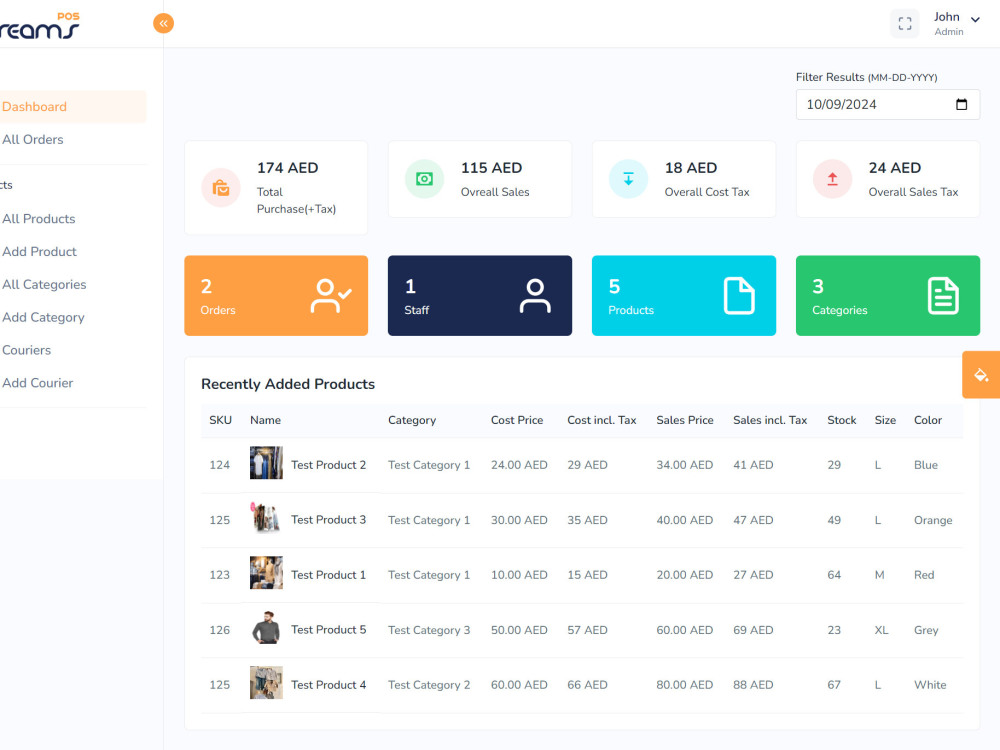Open the cyan Products card
Screen dimensions: 1000x750
click(x=684, y=296)
